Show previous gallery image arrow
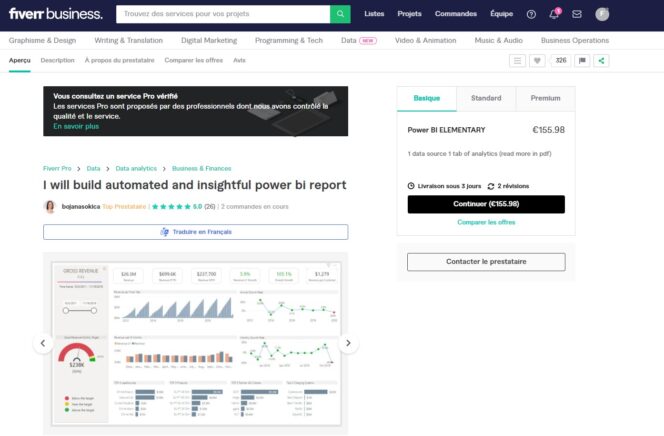 pyautogui.click(x=44, y=343)
